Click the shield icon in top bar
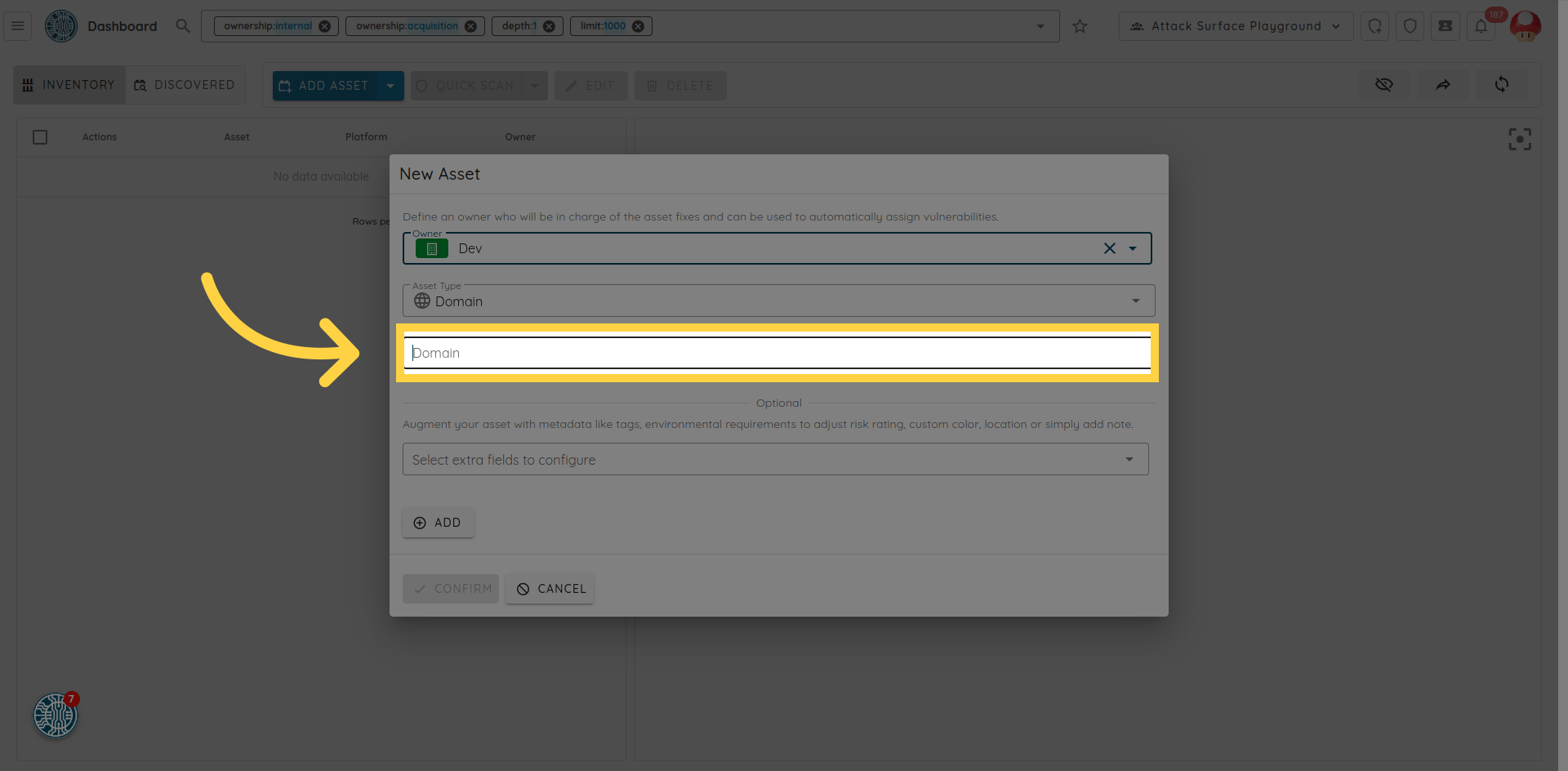This screenshot has width=1568, height=771. (1410, 26)
